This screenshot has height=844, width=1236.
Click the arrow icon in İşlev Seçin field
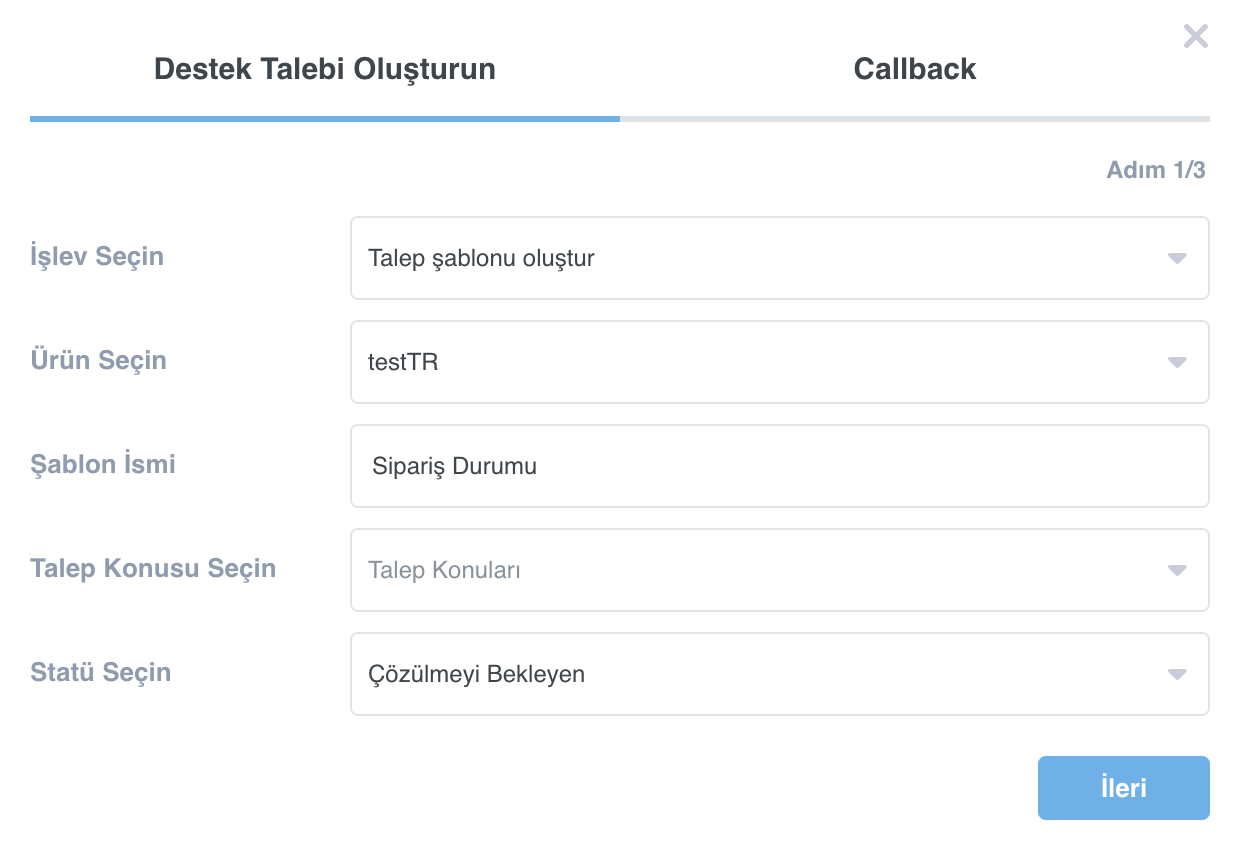(x=1177, y=258)
